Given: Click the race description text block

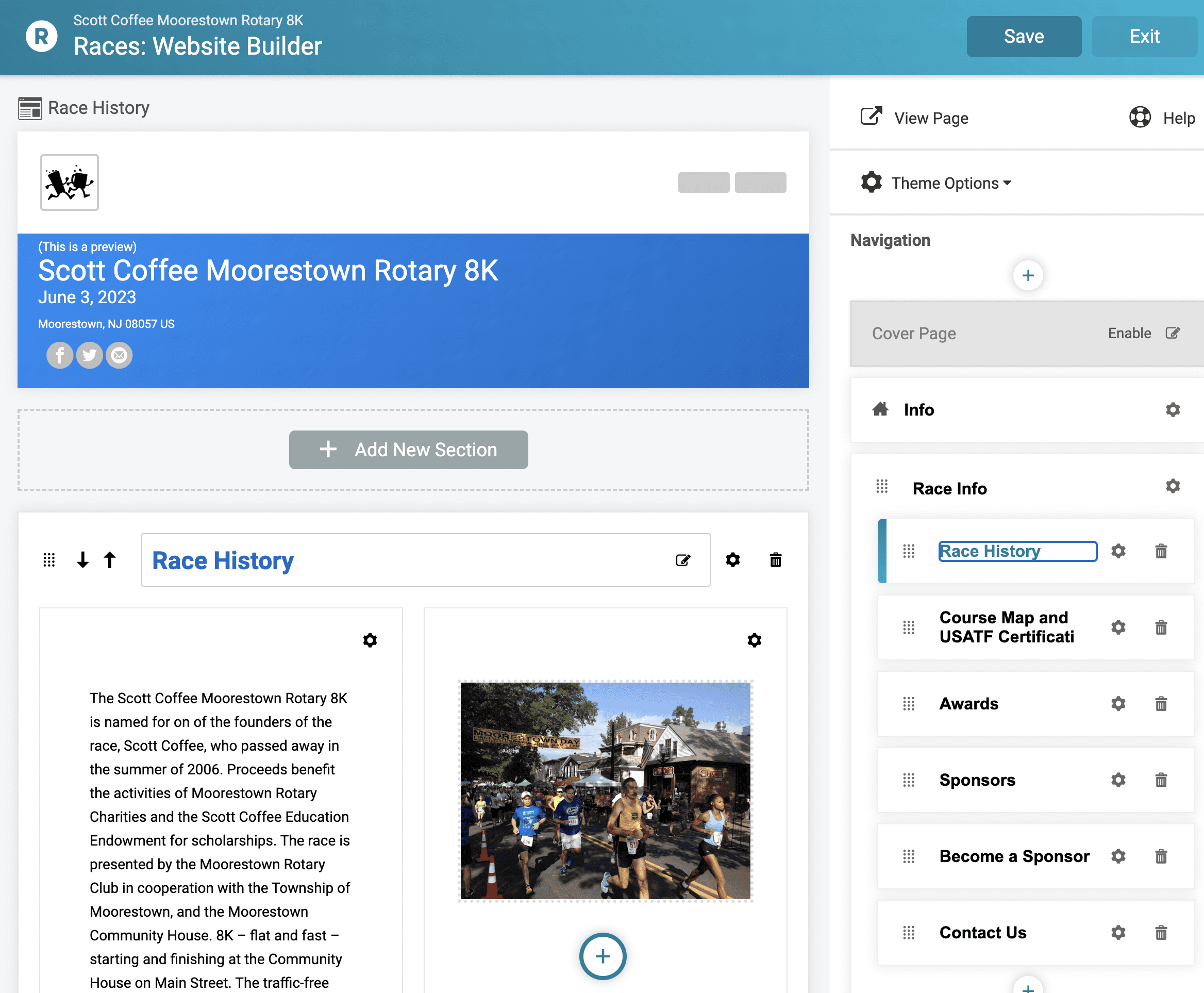Looking at the screenshot, I should (220, 840).
